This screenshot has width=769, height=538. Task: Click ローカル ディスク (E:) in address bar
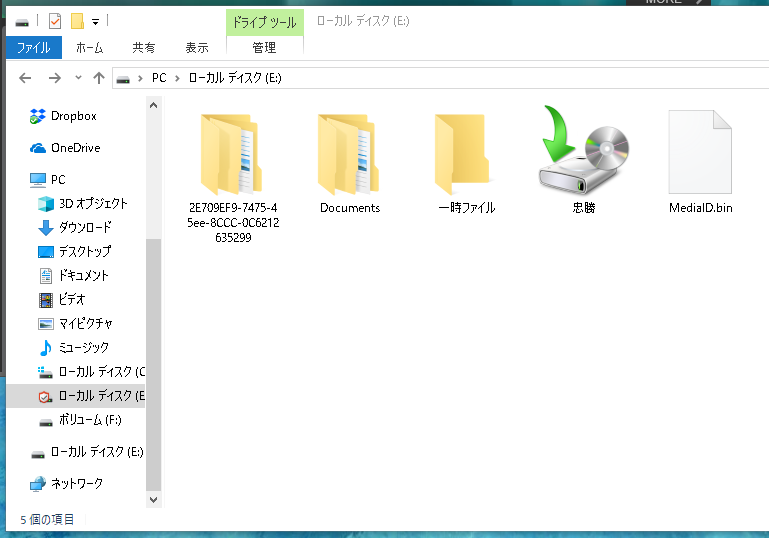pyautogui.click(x=235, y=78)
